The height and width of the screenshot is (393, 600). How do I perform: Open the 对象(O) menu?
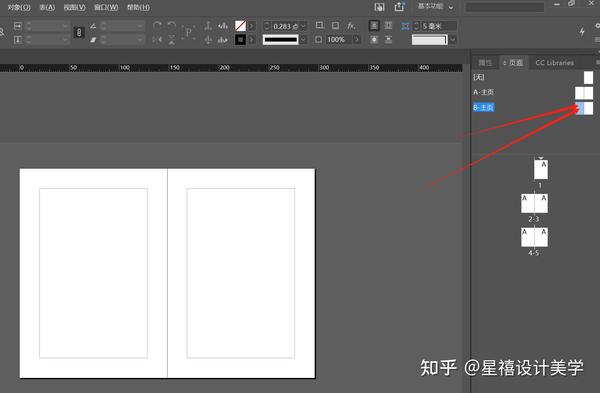pos(19,7)
